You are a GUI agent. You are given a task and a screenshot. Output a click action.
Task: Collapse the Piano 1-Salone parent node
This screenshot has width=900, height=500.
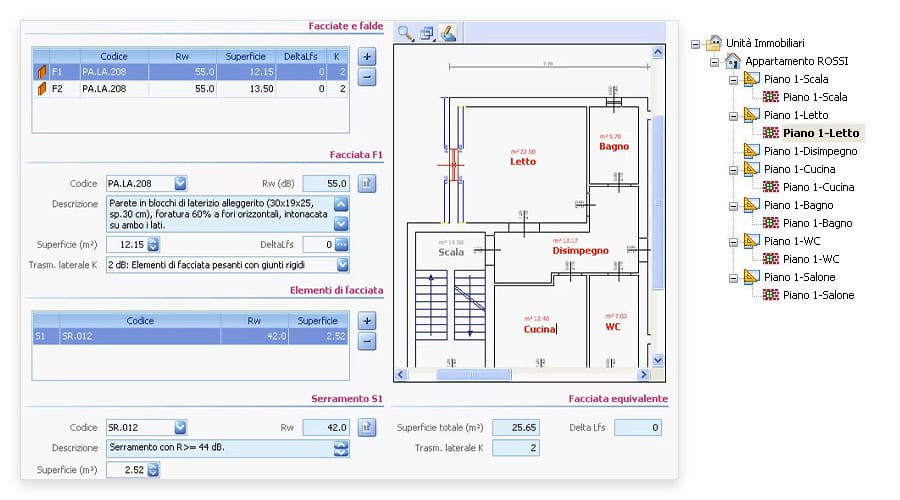click(734, 278)
